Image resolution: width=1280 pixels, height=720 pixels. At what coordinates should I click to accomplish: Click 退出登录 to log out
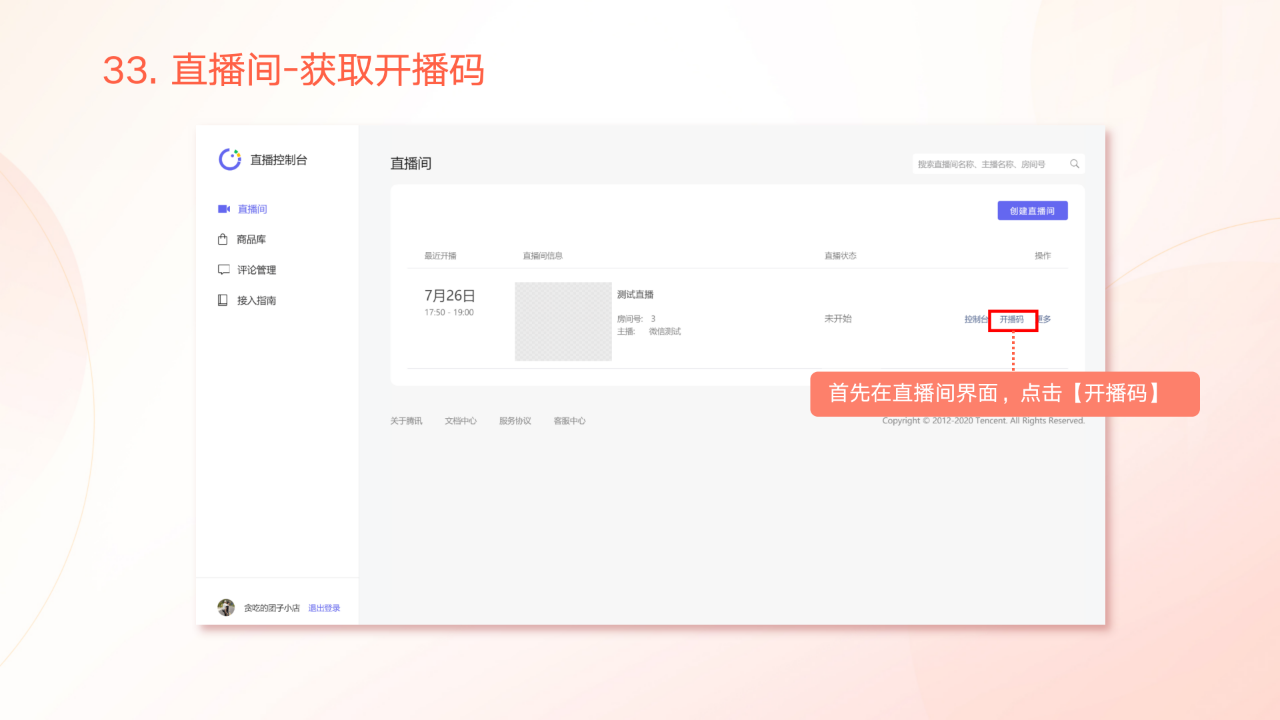pyautogui.click(x=324, y=608)
